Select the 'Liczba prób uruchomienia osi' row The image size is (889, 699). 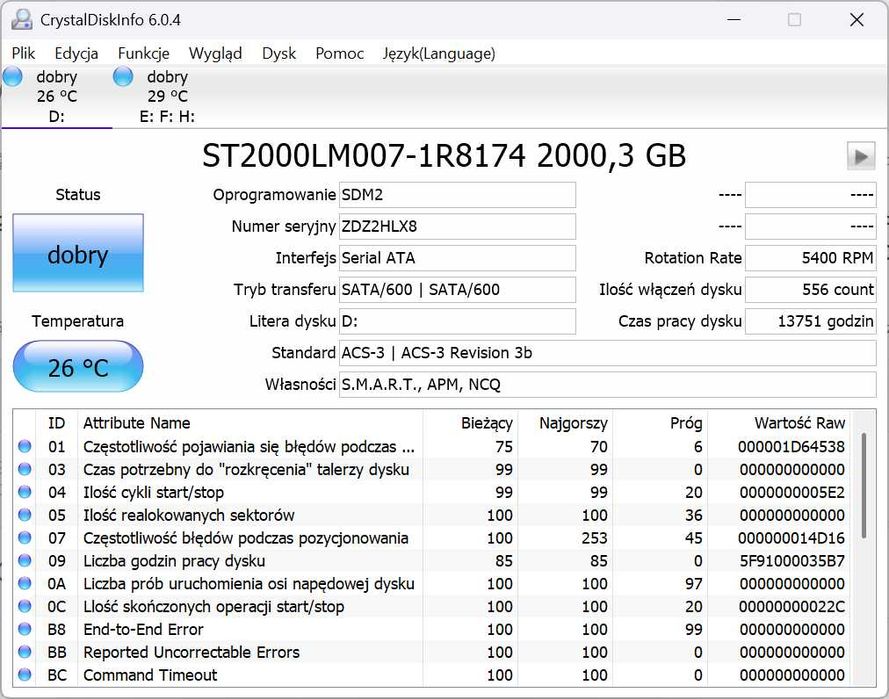(x=431, y=584)
